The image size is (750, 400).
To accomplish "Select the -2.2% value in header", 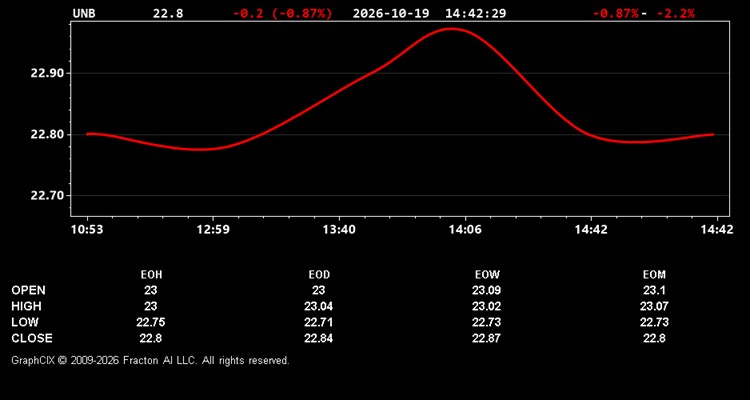I will coord(676,13).
